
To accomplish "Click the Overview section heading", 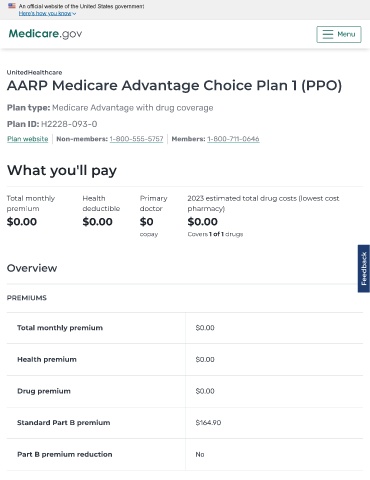I will [32, 268].
